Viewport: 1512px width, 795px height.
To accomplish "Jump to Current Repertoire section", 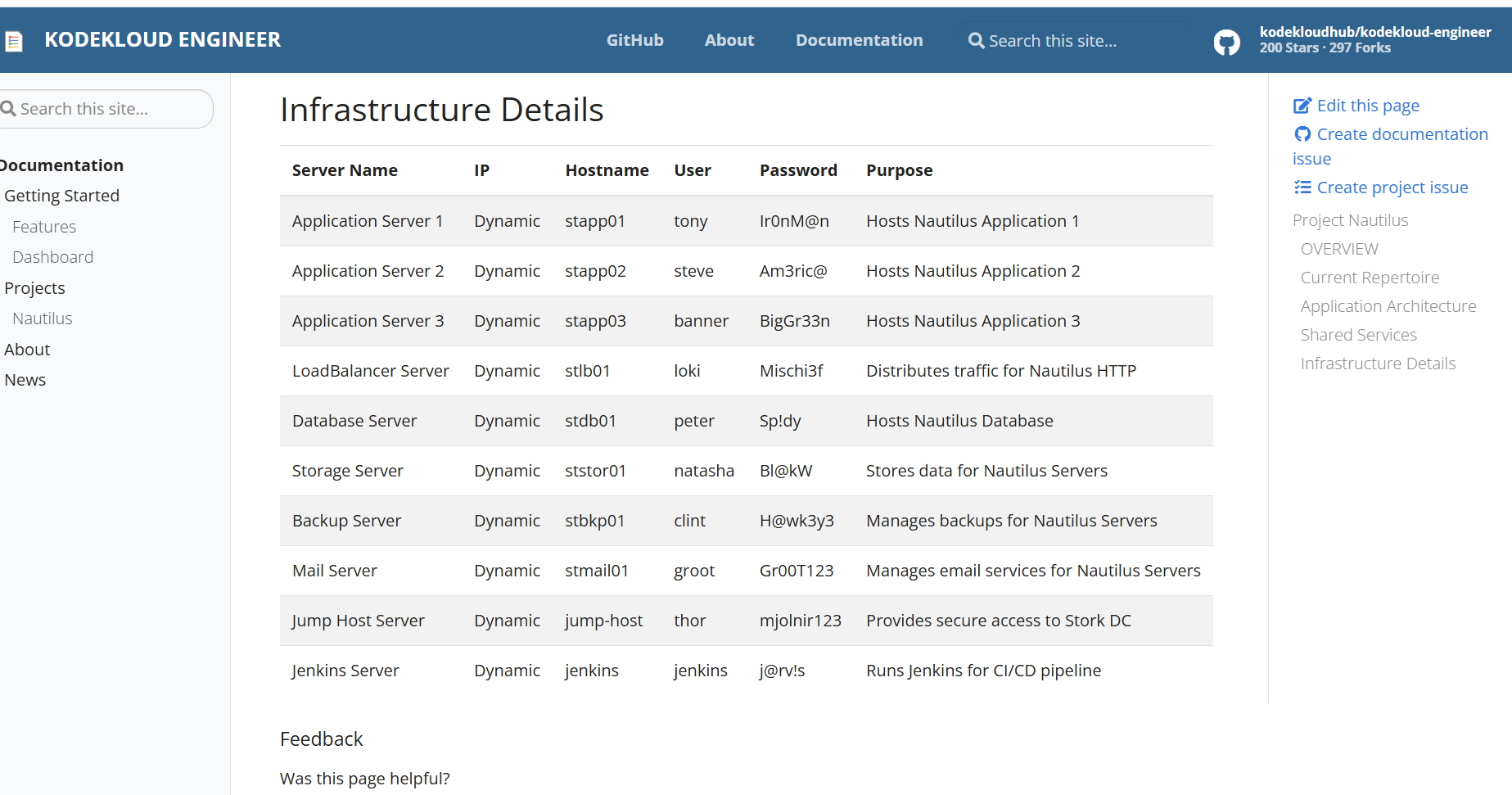I will click(1370, 278).
